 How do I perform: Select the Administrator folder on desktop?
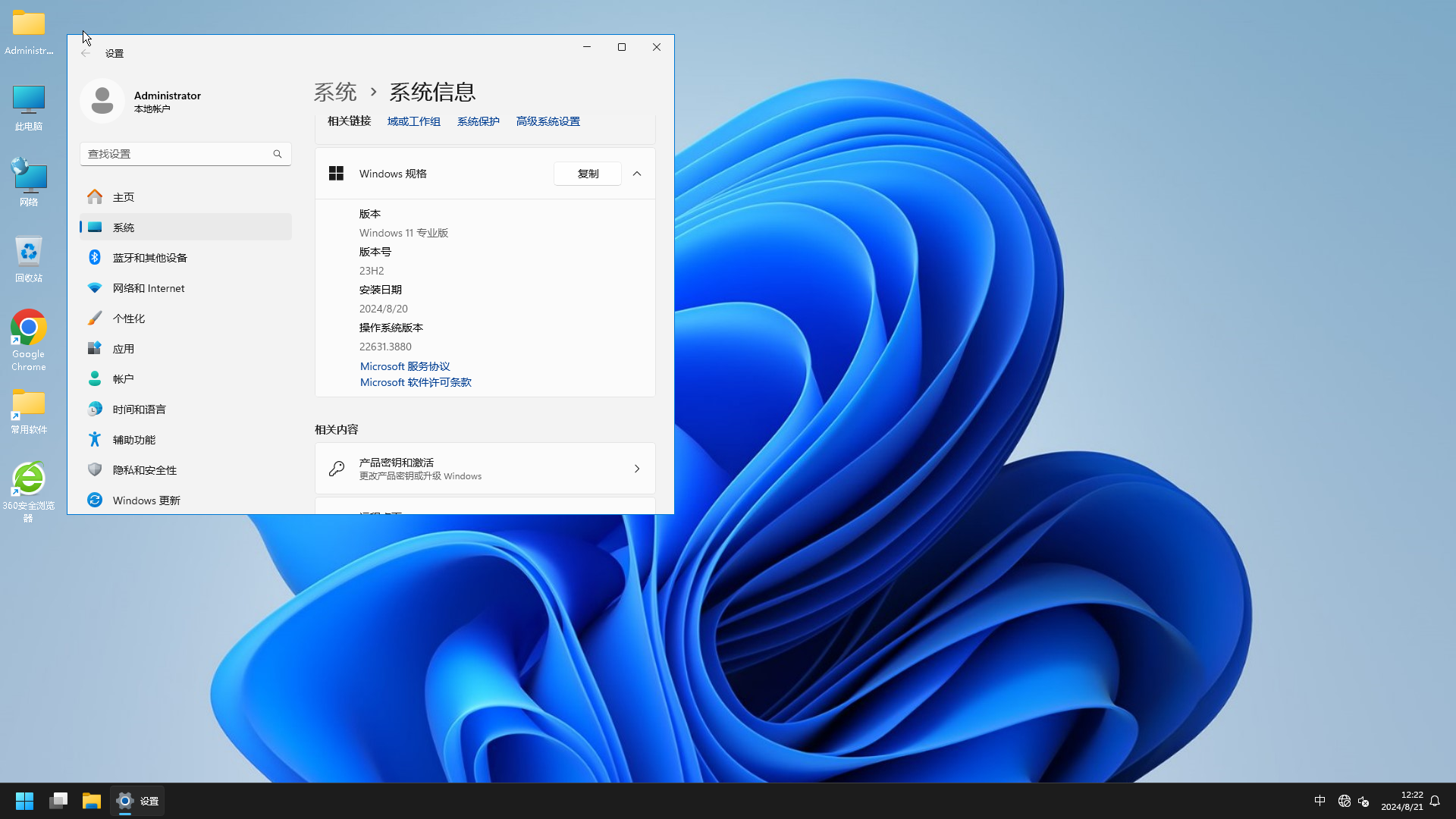tap(29, 32)
